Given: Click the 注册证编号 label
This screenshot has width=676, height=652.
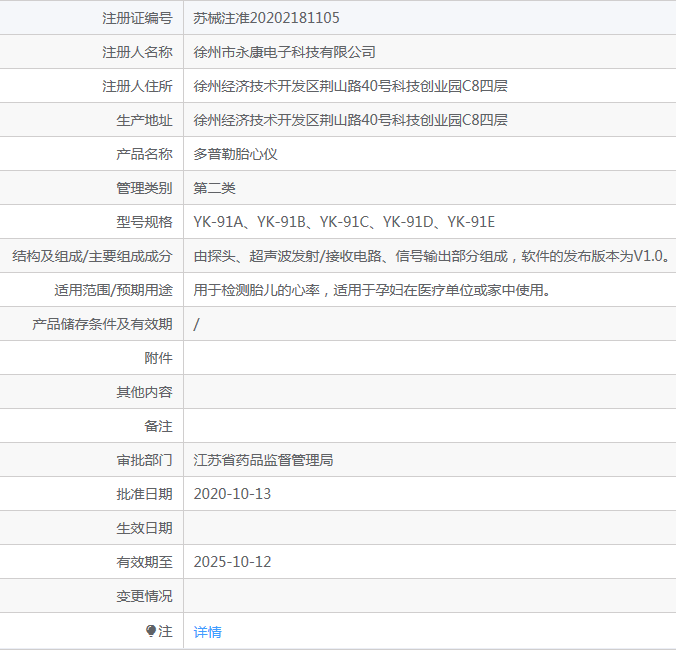Looking at the screenshot, I should pyautogui.click(x=137, y=18).
